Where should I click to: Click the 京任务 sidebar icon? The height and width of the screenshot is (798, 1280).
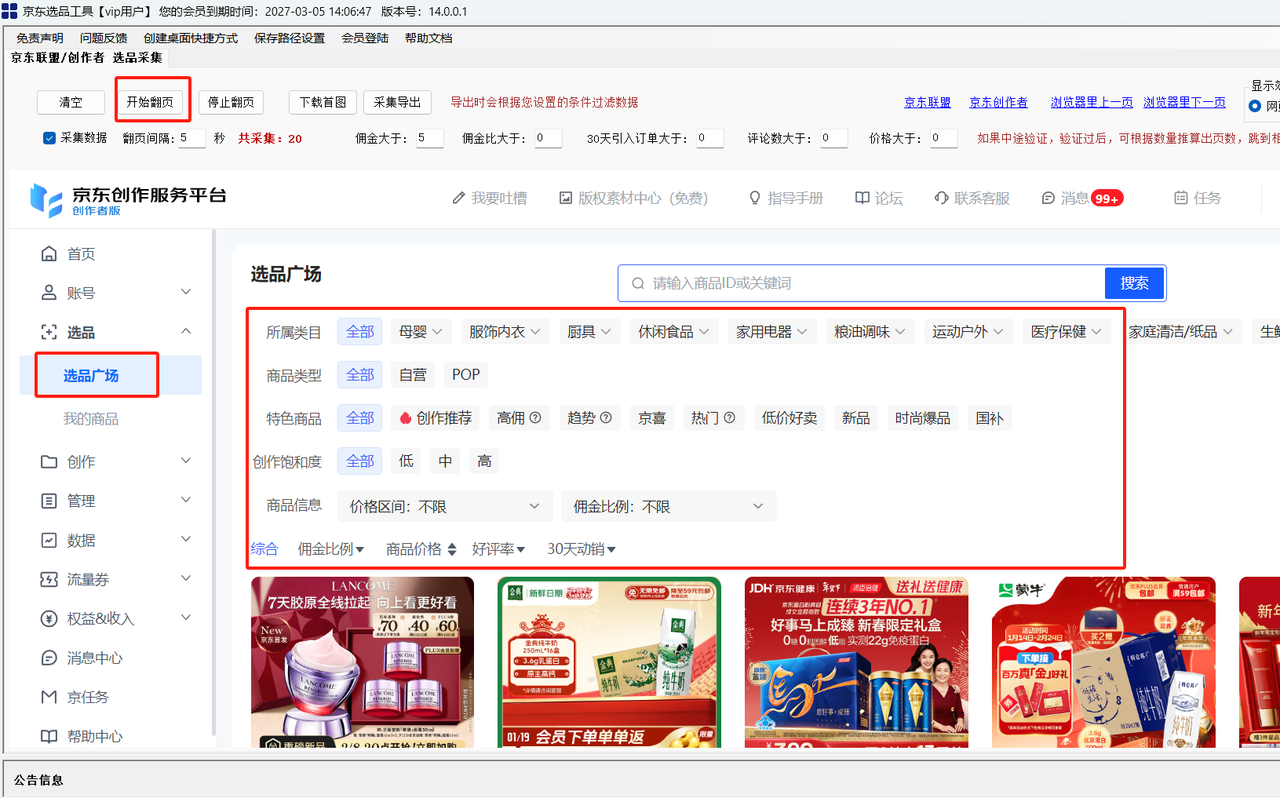(x=48, y=697)
